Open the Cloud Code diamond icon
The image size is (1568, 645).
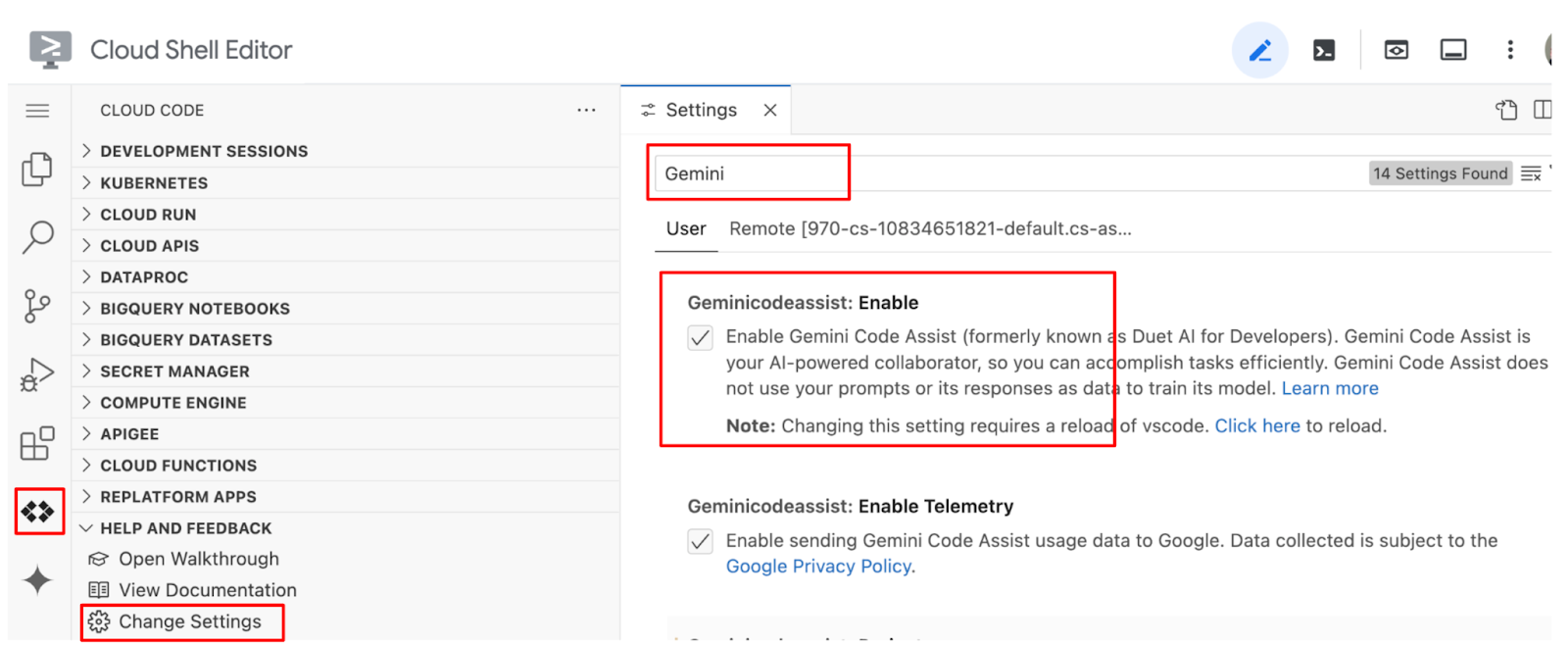[38, 512]
